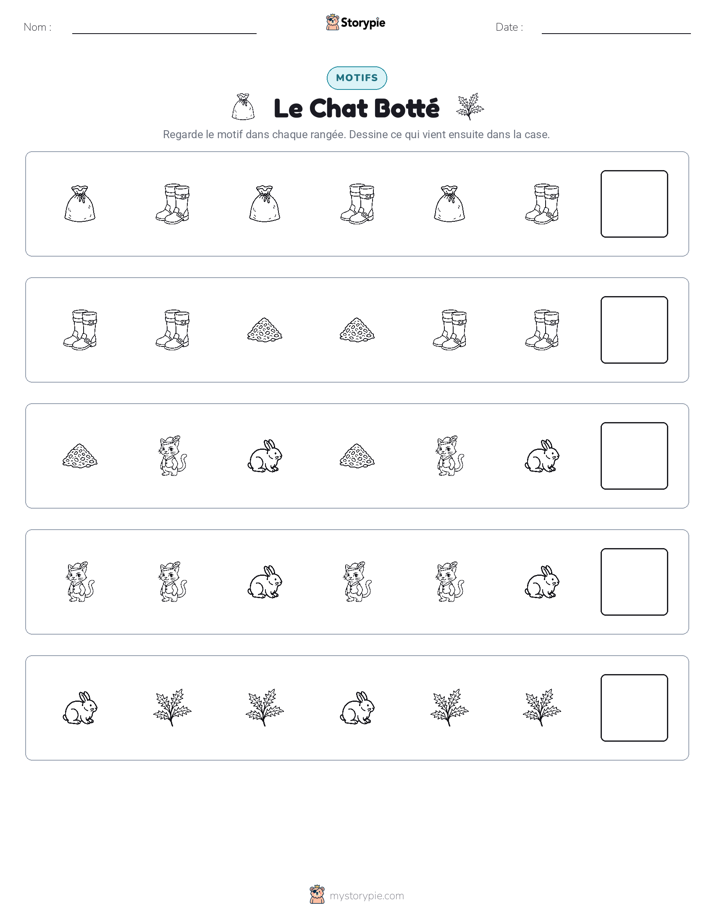Viewport: 714px width, 924px height.
Task: Click the first rabbit in row five
Action: pyautogui.click(x=80, y=708)
